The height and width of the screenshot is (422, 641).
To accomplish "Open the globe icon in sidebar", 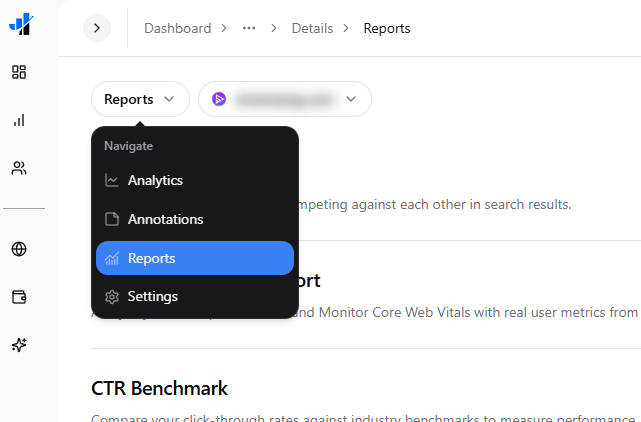I will tap(19, 249).
